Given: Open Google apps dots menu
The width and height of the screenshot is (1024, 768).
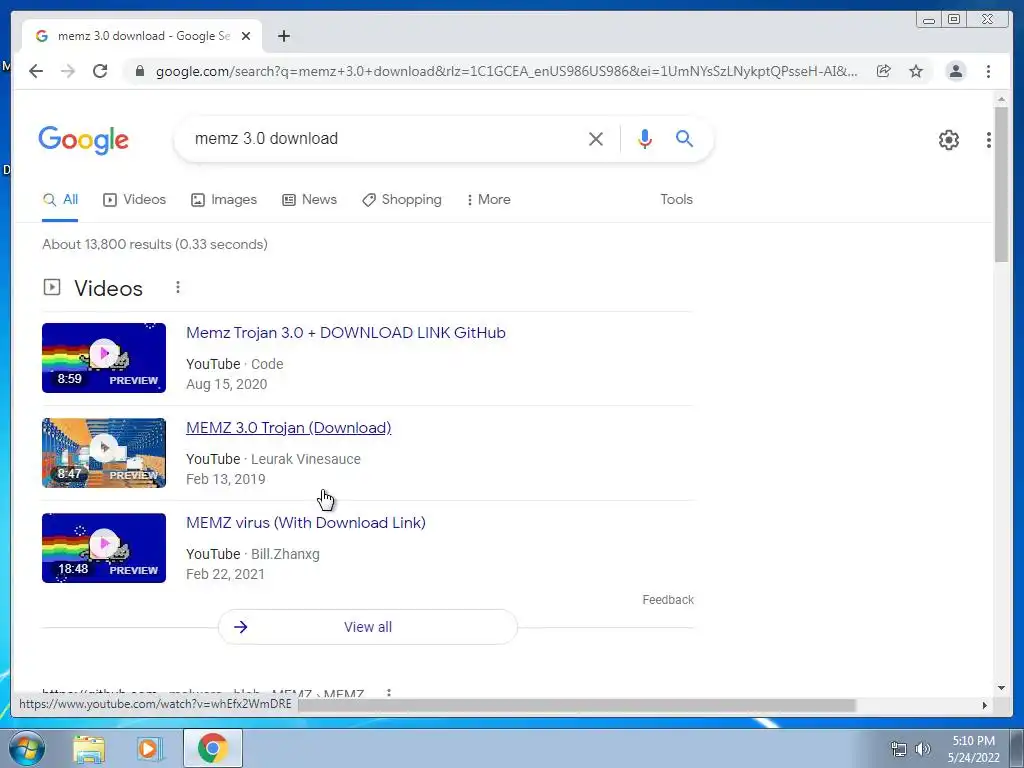Looking at the screenshot, I should point(989,140).
